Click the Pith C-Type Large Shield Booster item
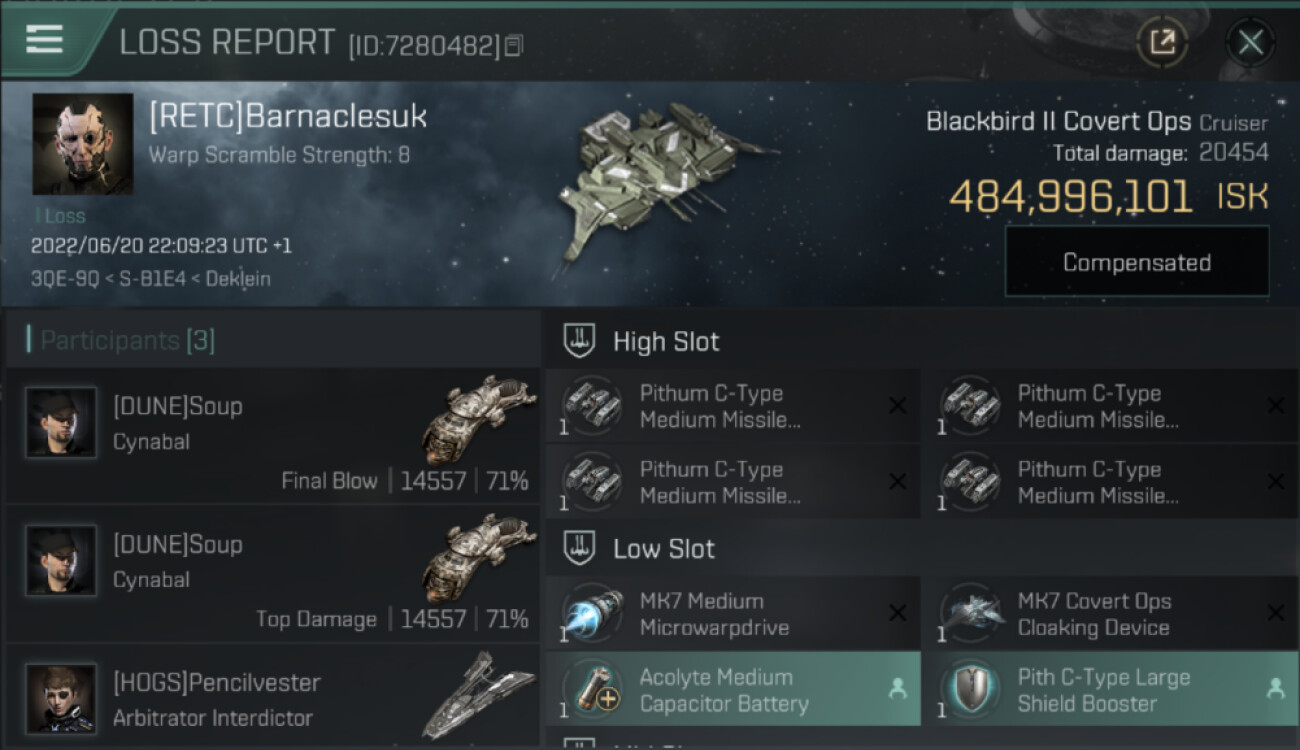 (1111, 689)
